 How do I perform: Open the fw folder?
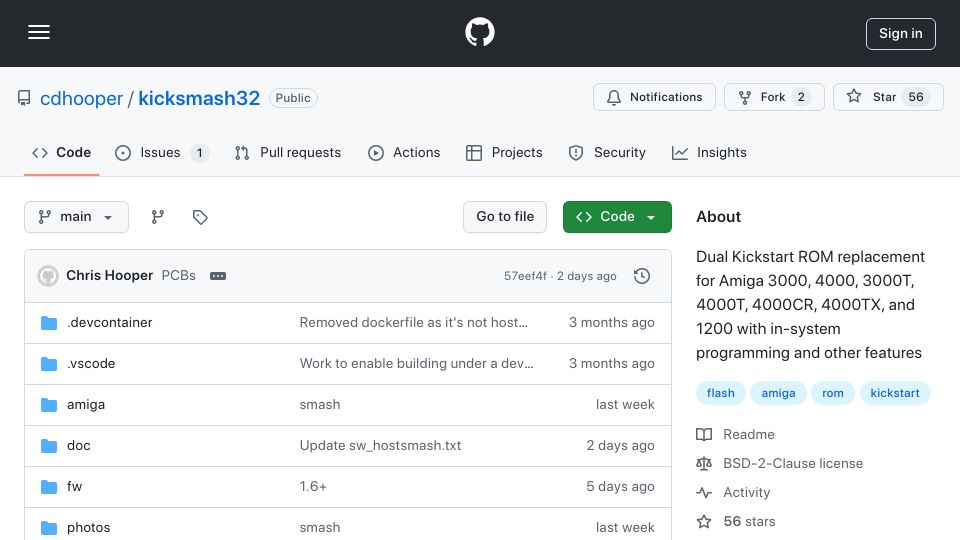74,487
